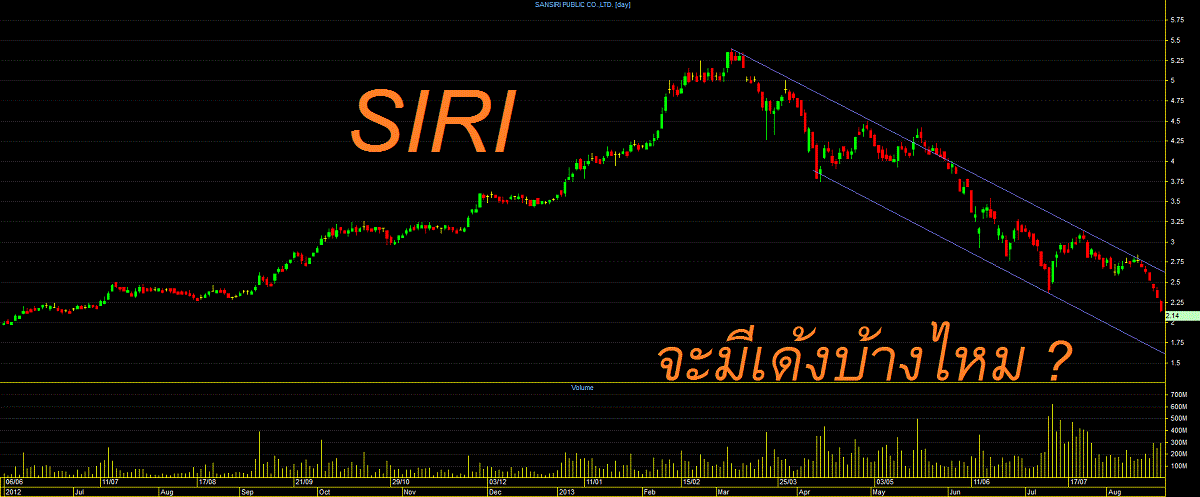Click the 03/12 date label
The width and height of the screenshot is (1200, 497).
point(500,481)
